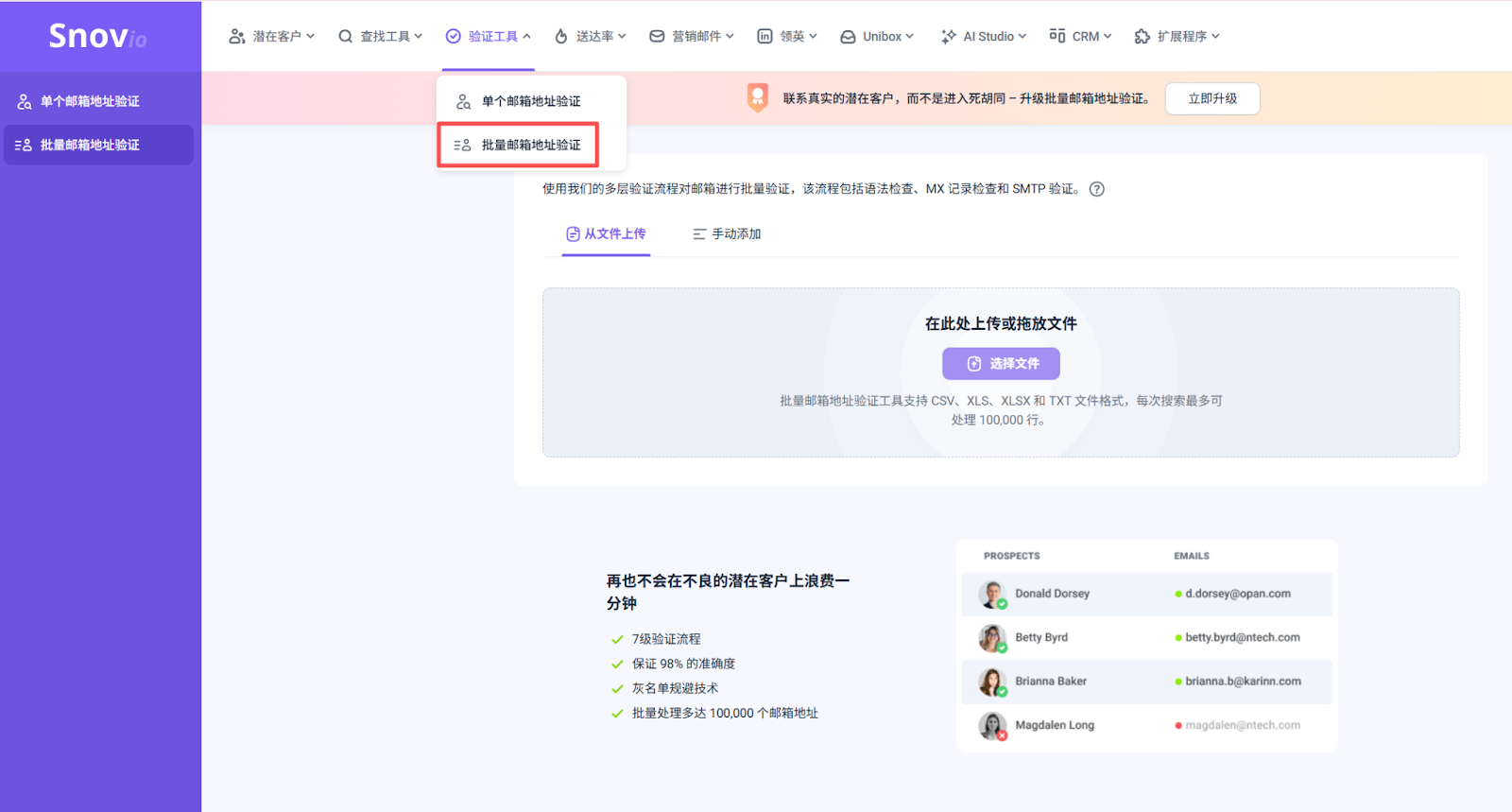1512x812 pixels.
Task: Click the Snov.io logo
Action: [98, 36]
